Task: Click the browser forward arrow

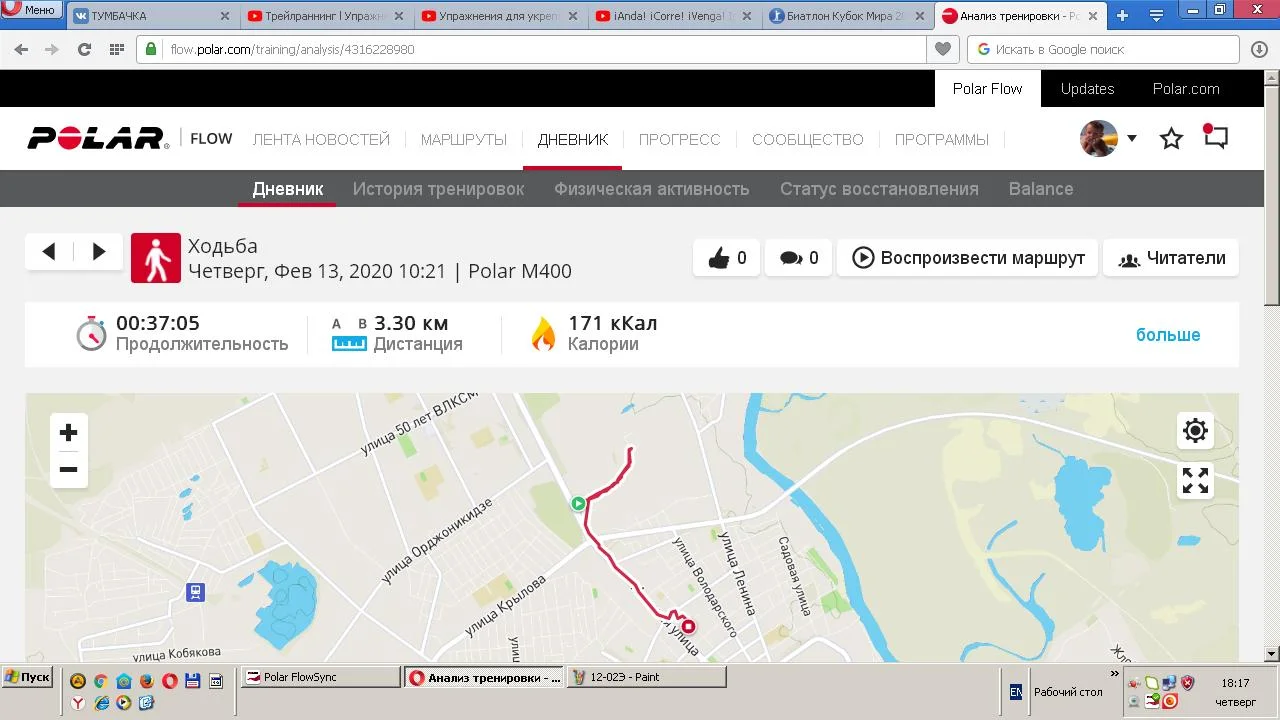Action: (x=52, y=49)
